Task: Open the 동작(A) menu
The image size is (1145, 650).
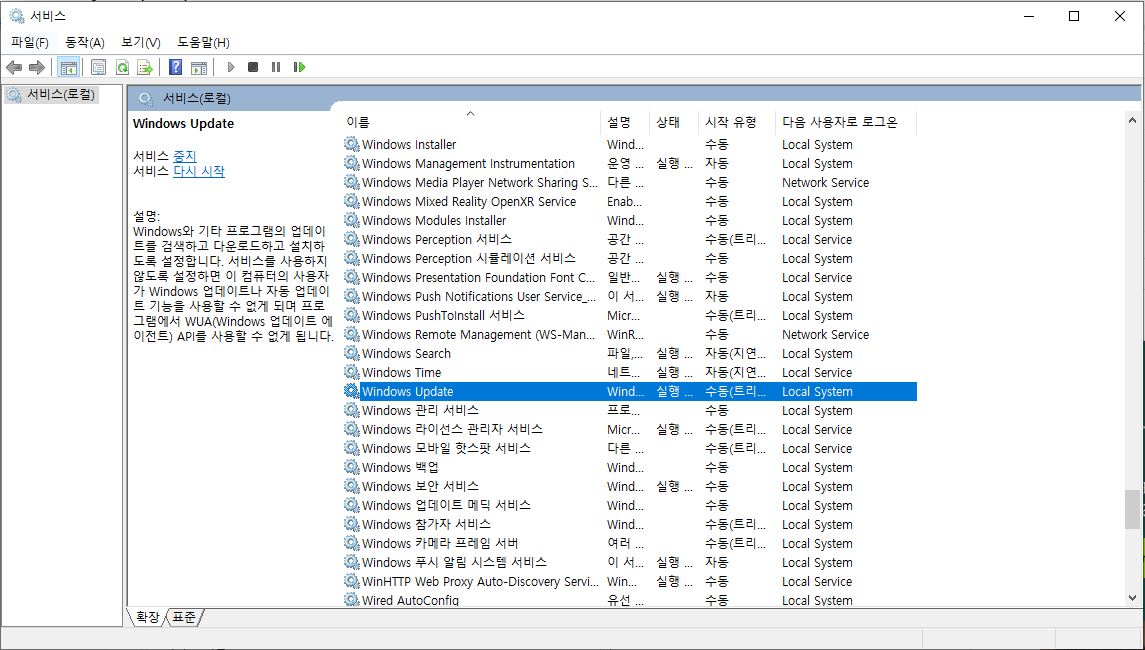Action: tap(85, 42)
